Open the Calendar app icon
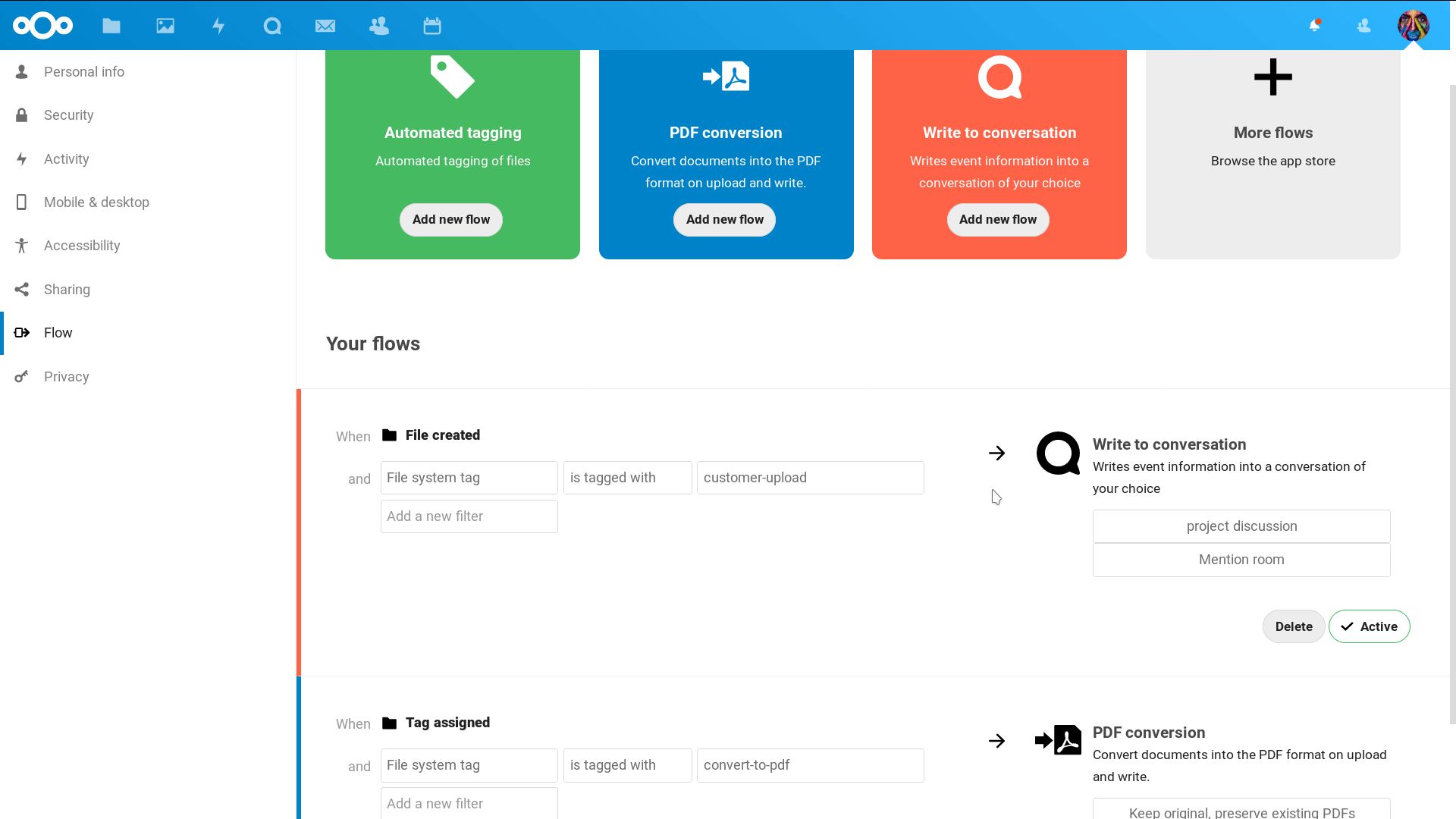 [x=432, y=26]
